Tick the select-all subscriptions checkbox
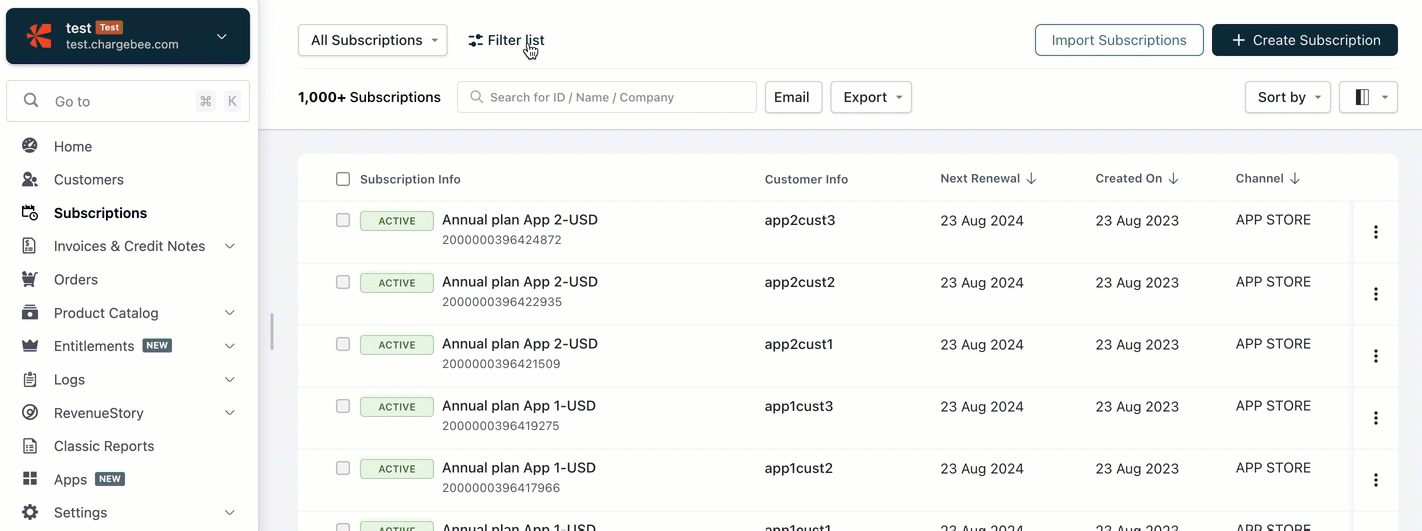 pyautogui.click(x=343, y=179)
